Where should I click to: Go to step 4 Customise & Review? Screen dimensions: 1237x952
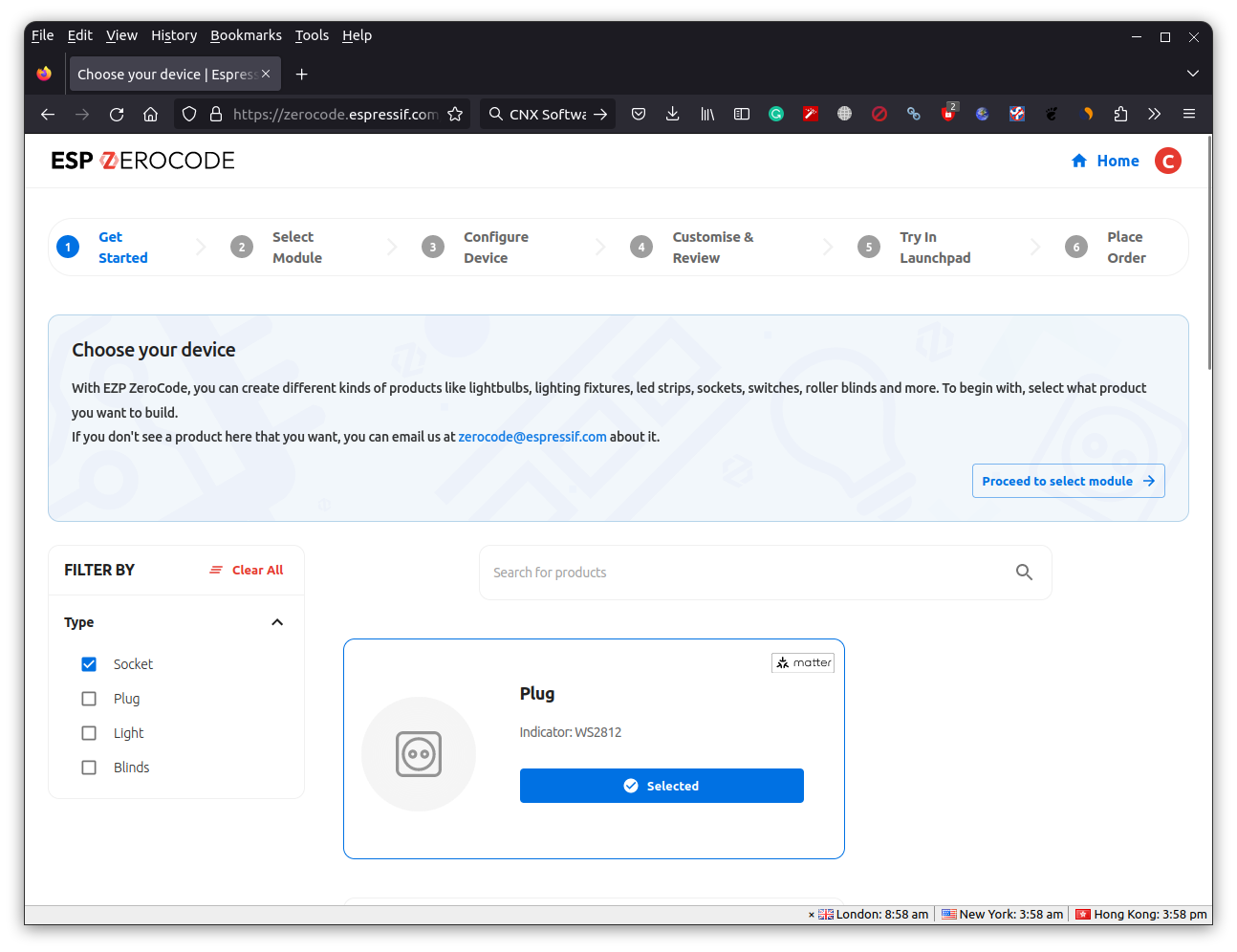pyautogui.click(x=692, y=248)
